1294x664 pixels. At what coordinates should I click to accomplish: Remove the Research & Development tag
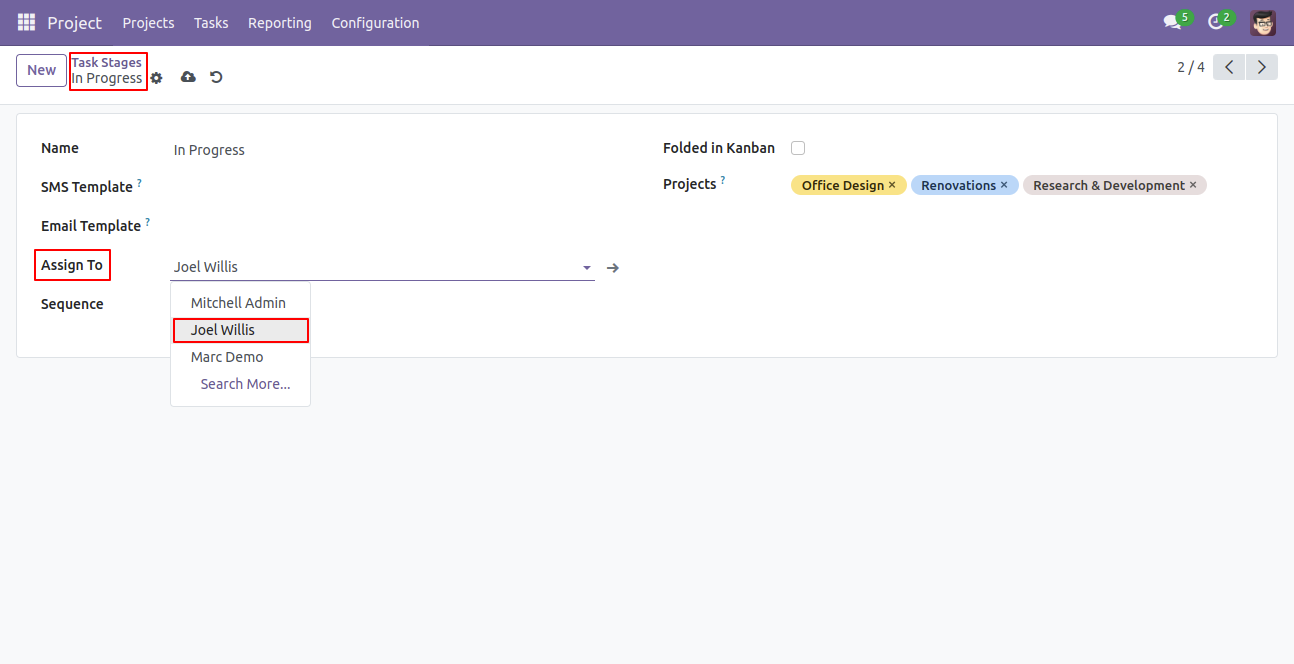click(x=1193, y=185)
